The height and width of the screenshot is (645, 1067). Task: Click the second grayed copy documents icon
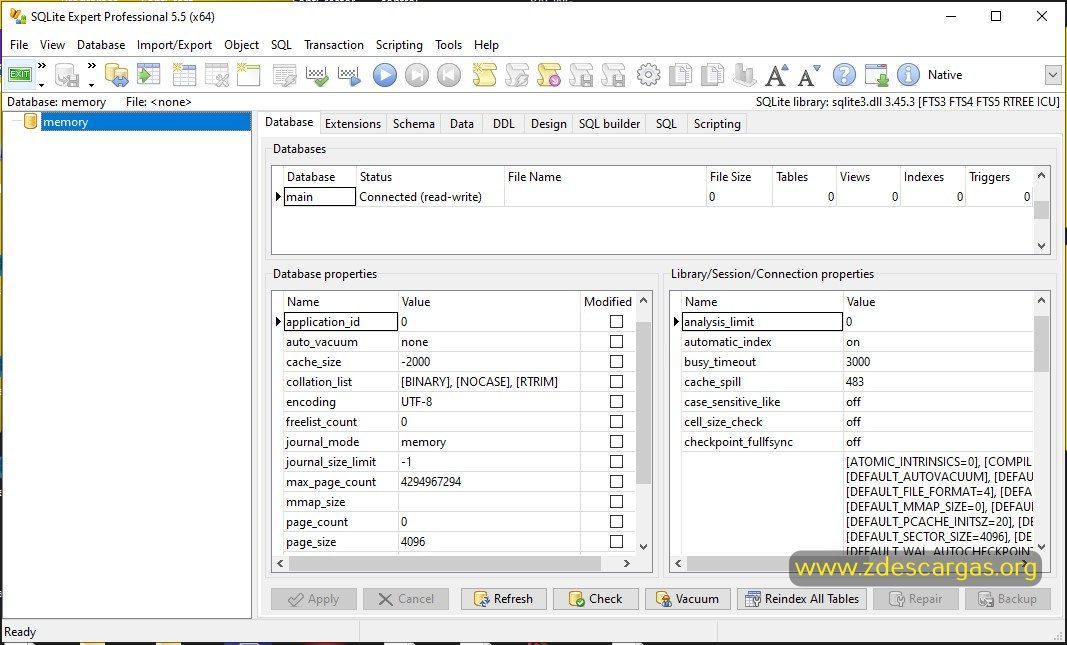[x=712, y=75]
